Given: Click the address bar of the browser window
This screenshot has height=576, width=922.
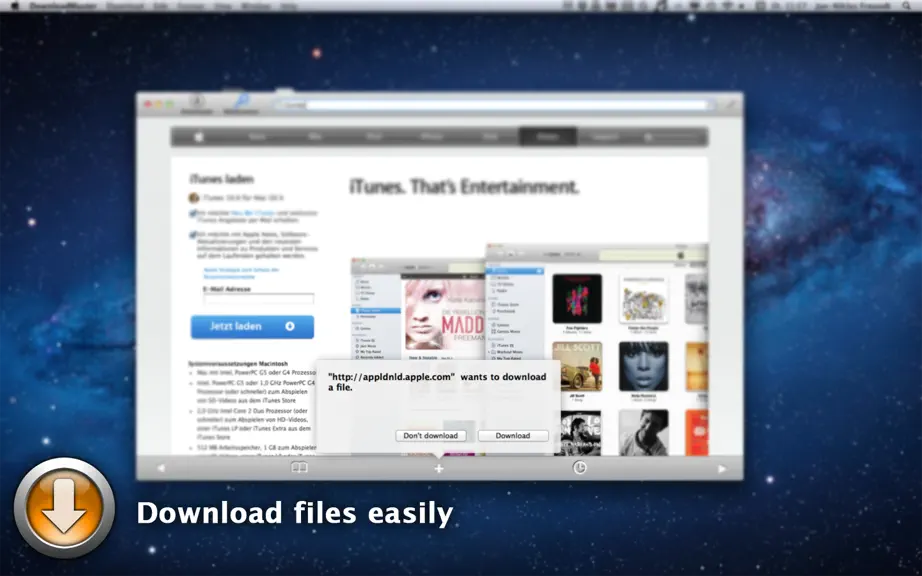Looking at the screenshot, I should (x=493, y=105).
